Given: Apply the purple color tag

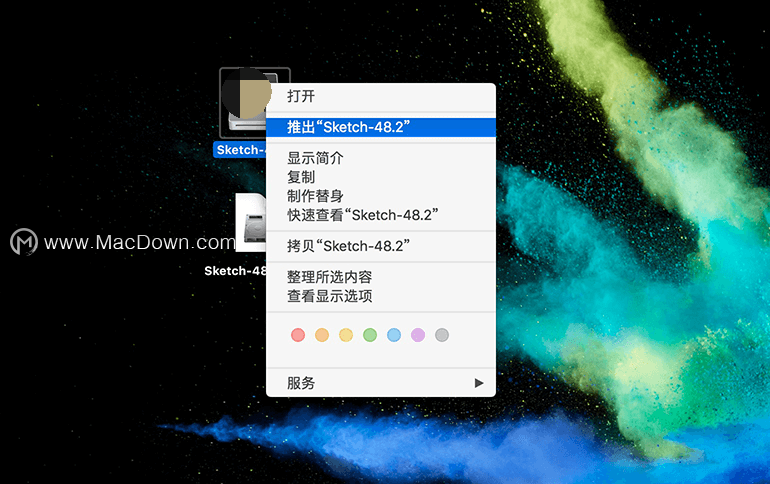Looking at the screenshot, I should (418, 335).
